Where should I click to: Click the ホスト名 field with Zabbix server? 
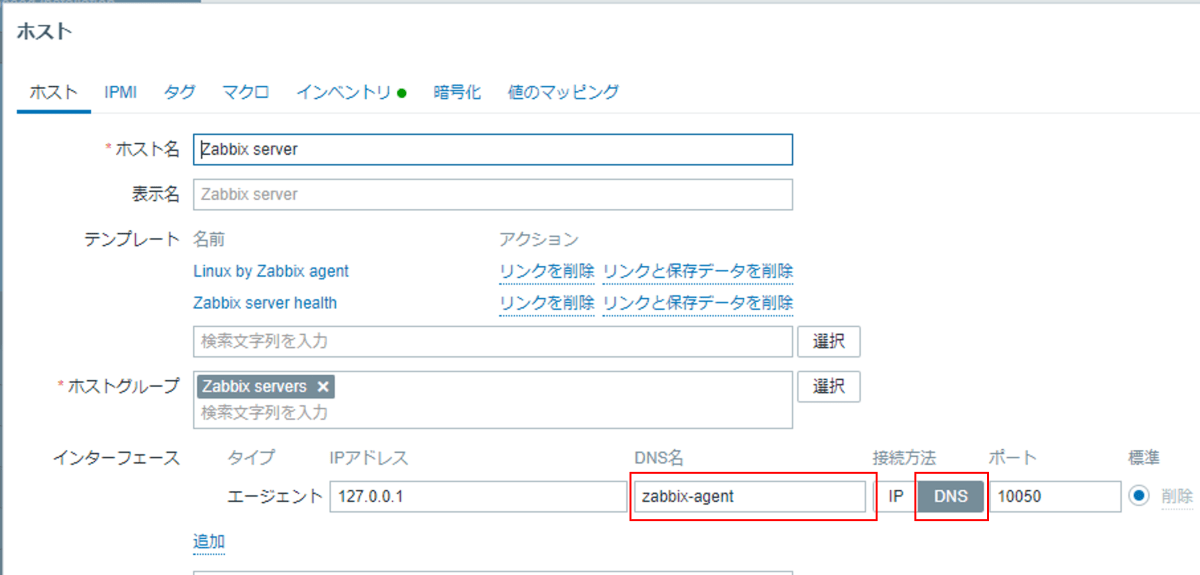pos(493,149)
